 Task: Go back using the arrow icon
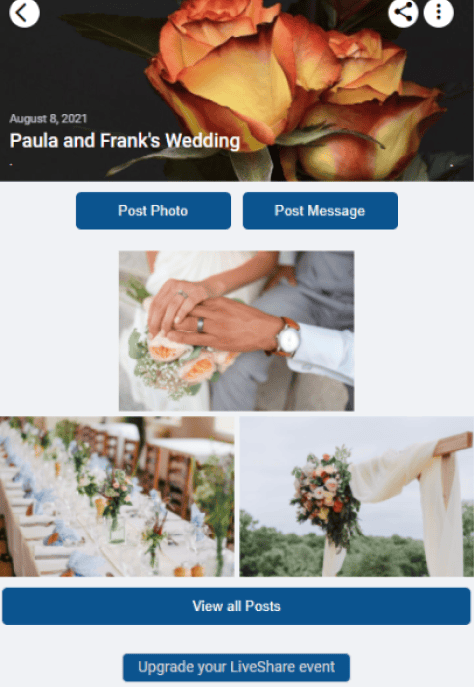[x=24, y=13]
